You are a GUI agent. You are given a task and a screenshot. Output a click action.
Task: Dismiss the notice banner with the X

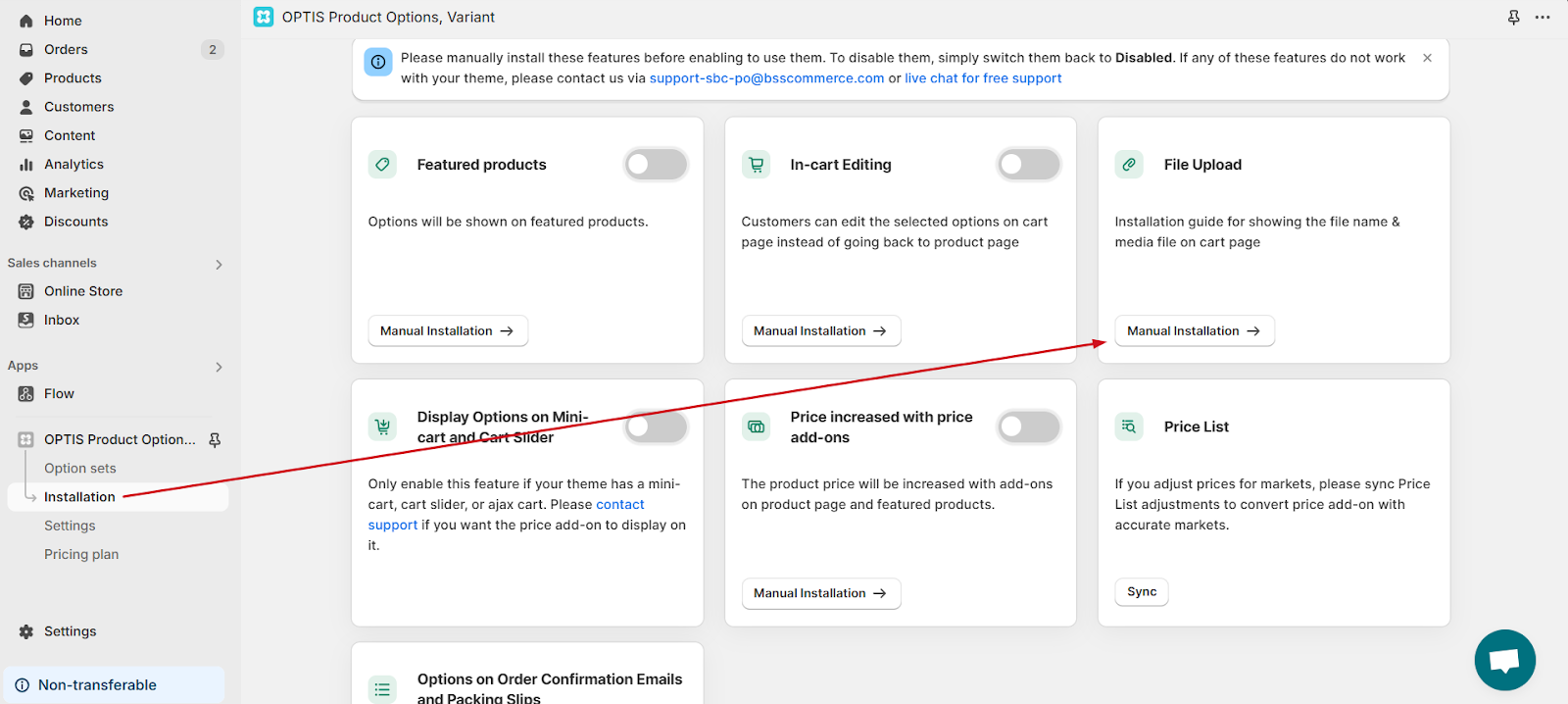tap(1427, 58)
